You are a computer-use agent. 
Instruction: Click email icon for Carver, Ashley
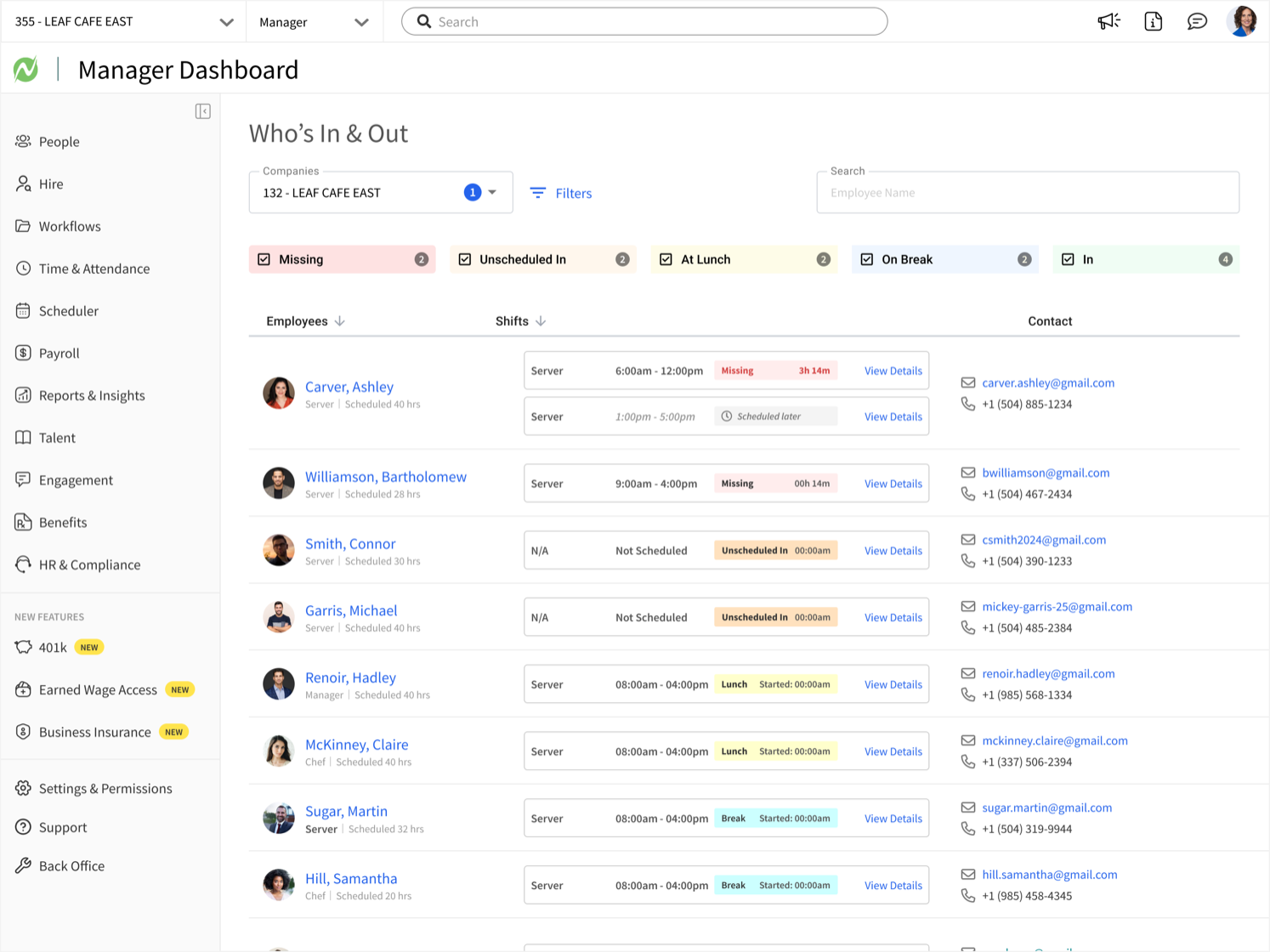point(967,382)
